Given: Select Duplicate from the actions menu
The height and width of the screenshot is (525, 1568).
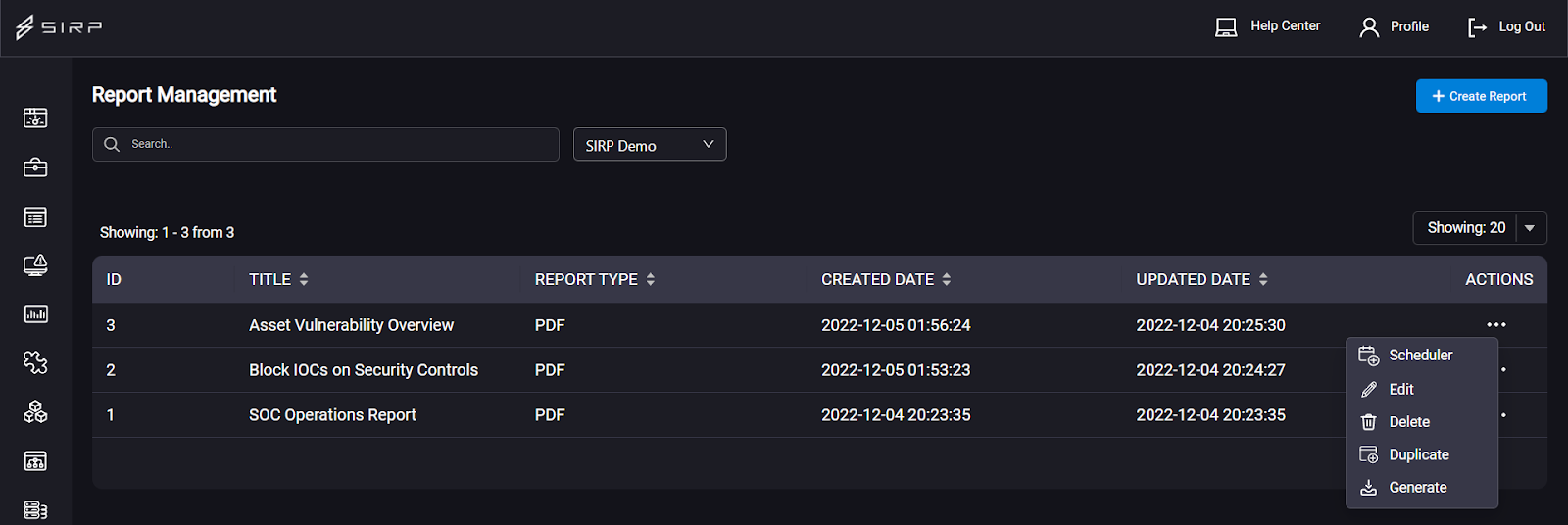Looking at the screenshot, I should tap(1419, 454).
